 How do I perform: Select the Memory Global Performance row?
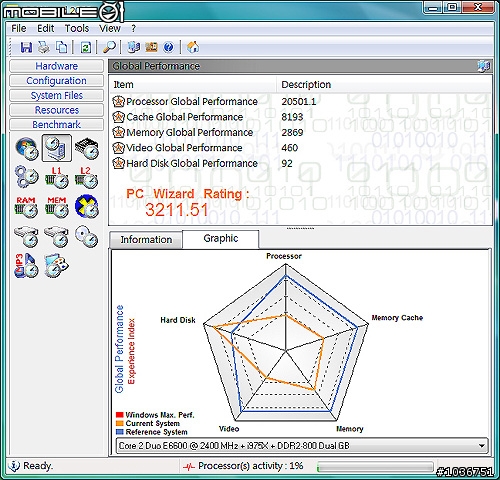pyautogui.click(x=301, y=132)
